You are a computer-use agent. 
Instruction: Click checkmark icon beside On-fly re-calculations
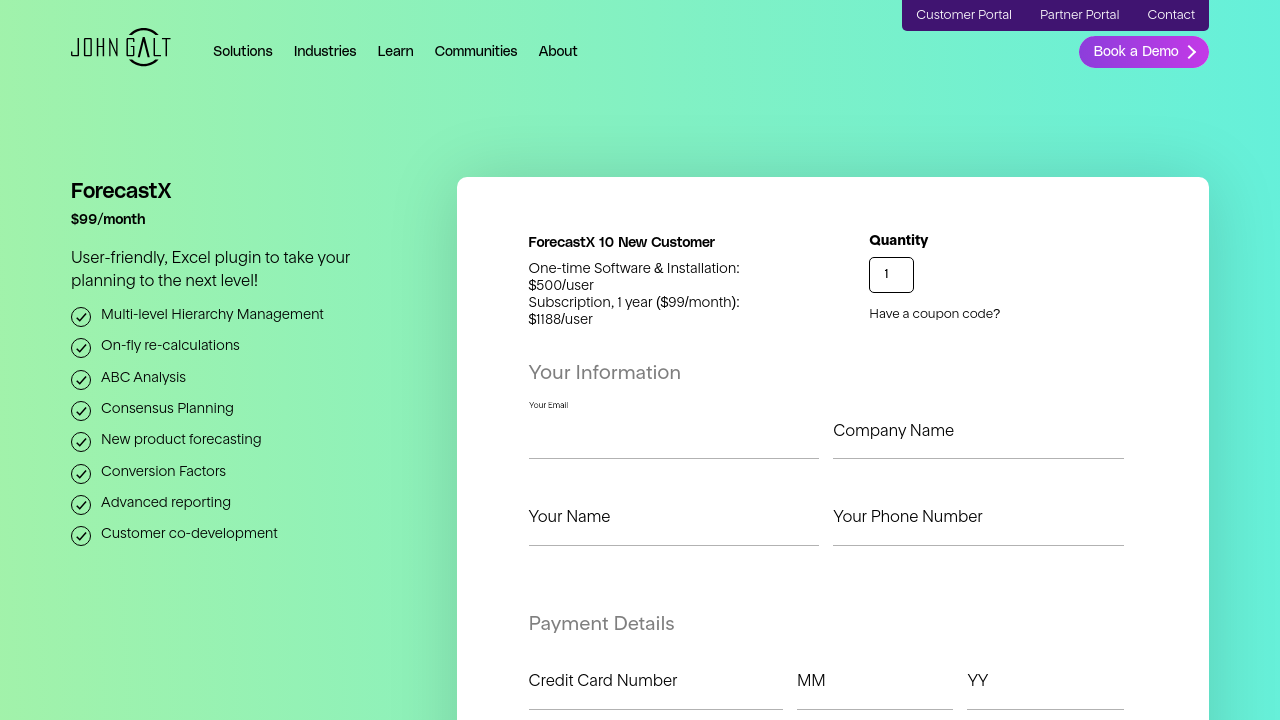tap(81, 348)
